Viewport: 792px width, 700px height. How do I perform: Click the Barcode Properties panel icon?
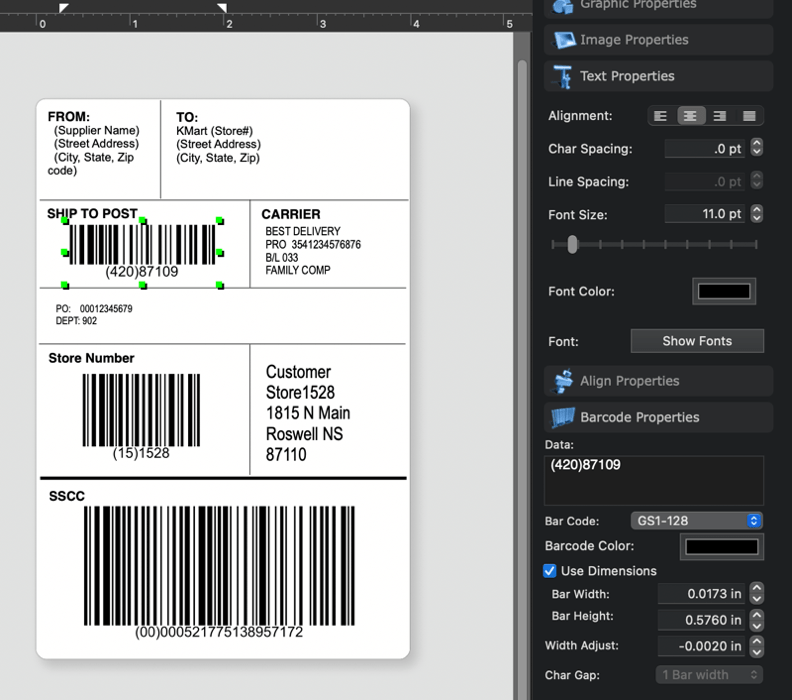click(x=563, y=417)
